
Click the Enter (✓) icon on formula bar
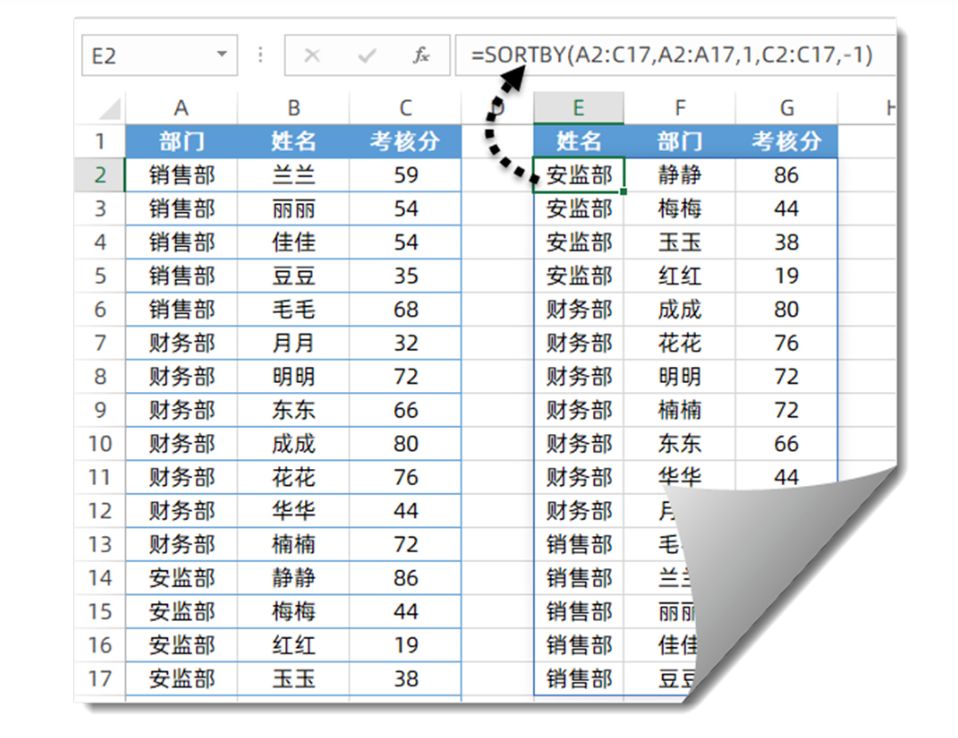pos(366,55)
